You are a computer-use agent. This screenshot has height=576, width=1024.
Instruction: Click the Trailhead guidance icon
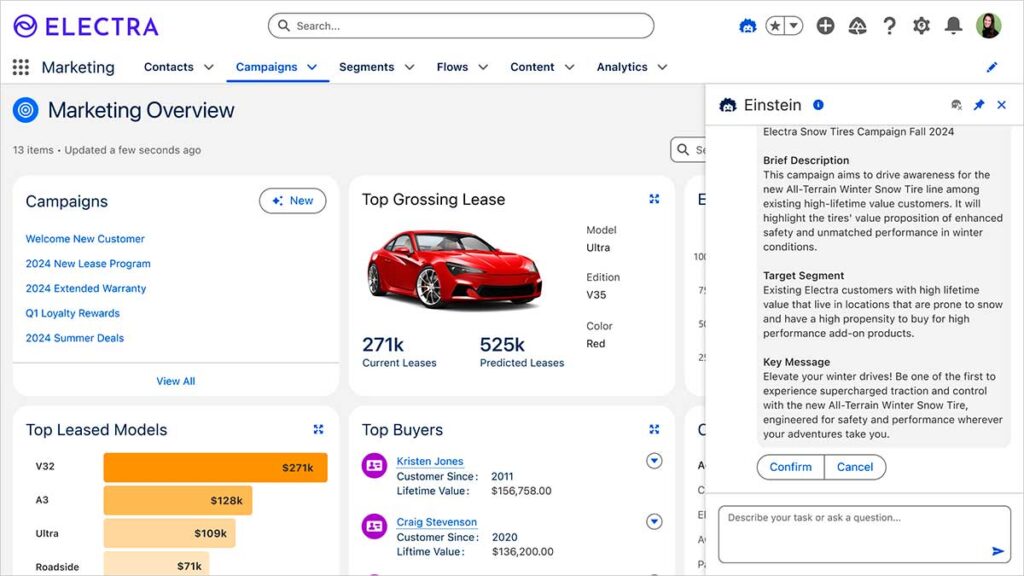coord(857,26)
